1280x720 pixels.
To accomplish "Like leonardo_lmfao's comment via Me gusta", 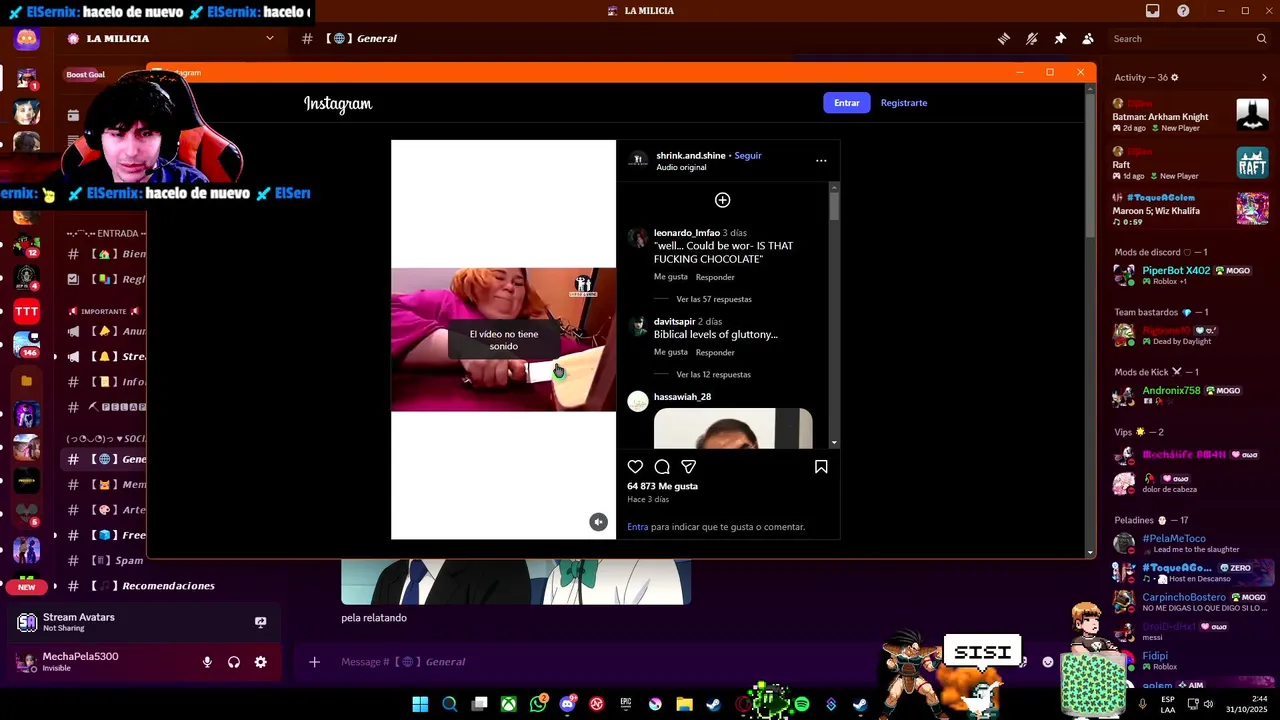I will [x=671, y=277].
